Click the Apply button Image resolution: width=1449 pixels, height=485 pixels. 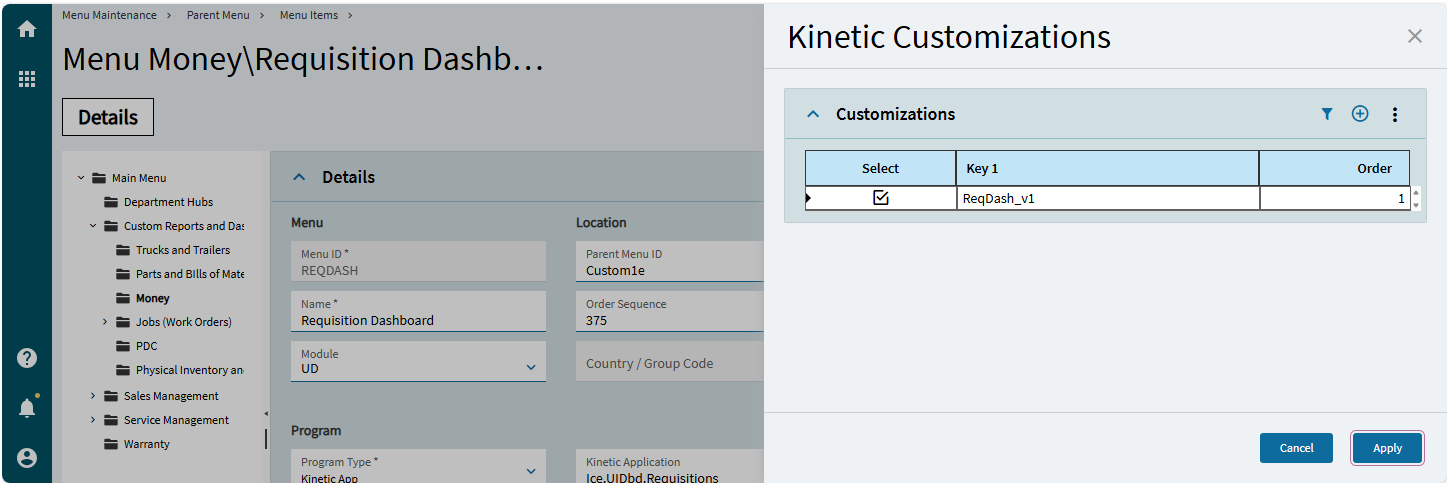tap(1387, 448)
